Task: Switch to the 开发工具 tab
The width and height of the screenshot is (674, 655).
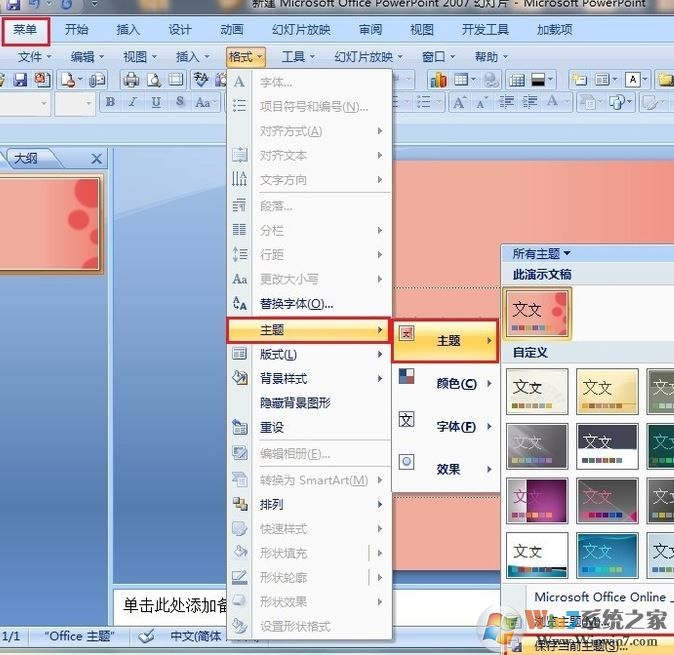Action: click(485, 30)
